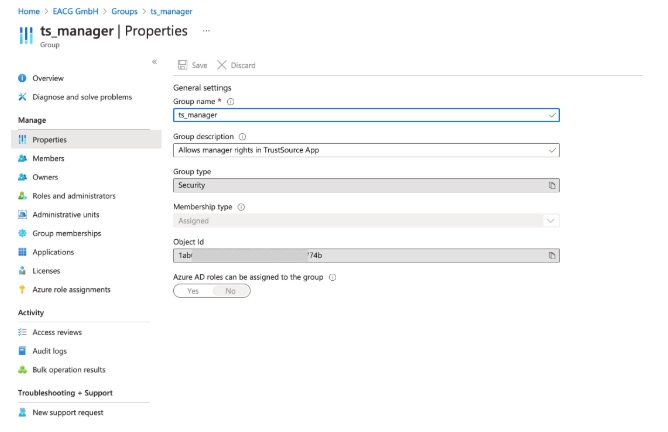Viewport: 668px width, 432px height.
Task: Go to Groups breadcrumb
Action: tap(124, 12)
